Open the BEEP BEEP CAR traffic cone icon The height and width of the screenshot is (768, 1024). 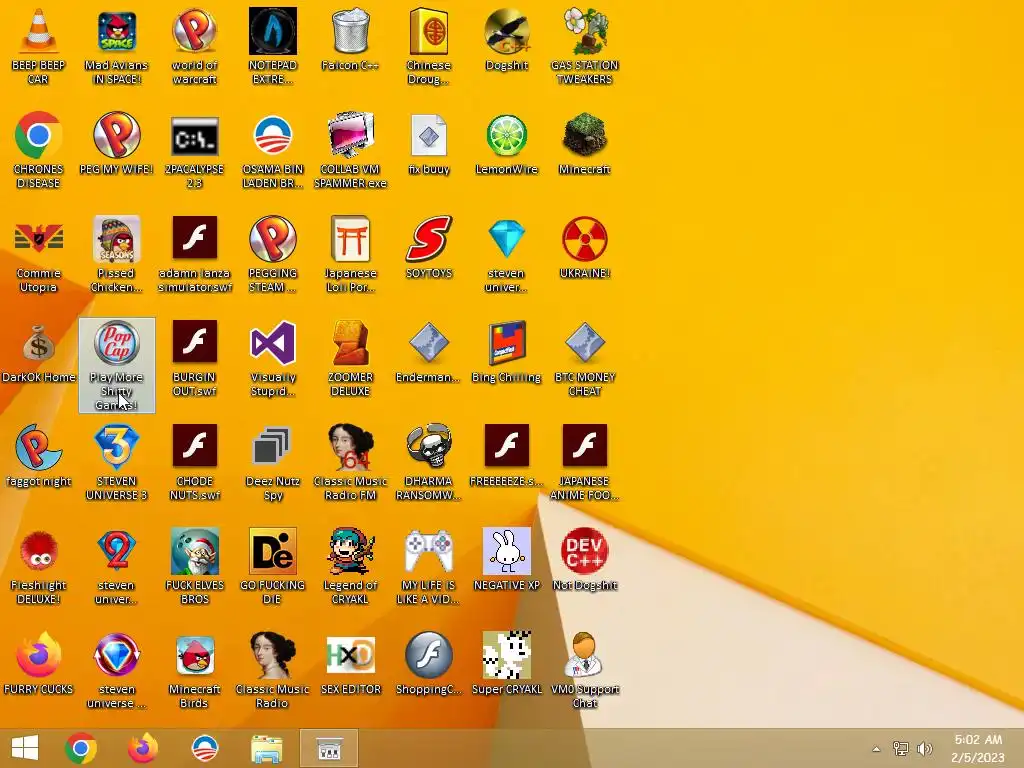coord(38,31)
